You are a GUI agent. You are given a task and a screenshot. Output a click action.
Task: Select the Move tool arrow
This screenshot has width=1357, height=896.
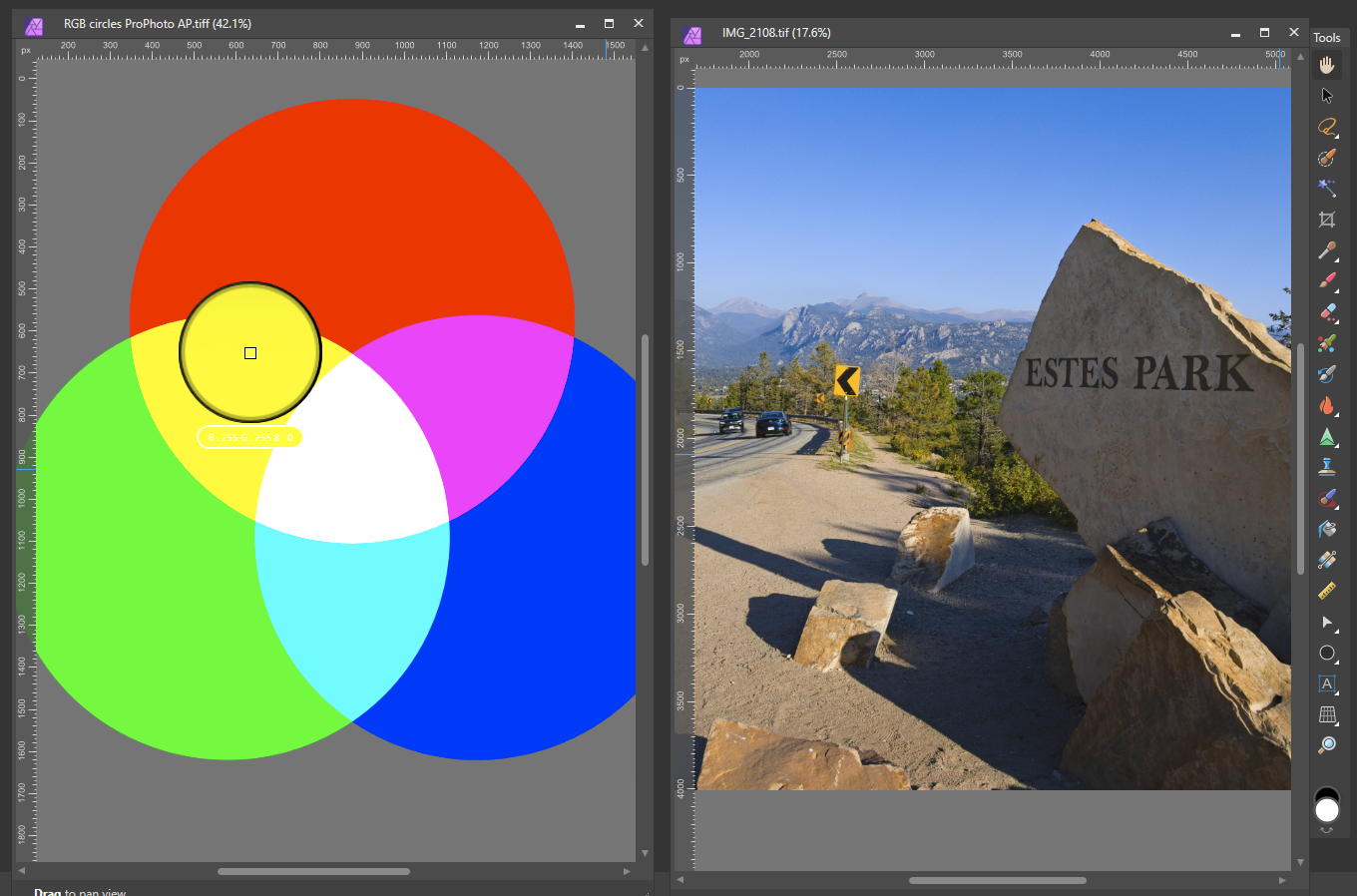(x=1327, y=96)
